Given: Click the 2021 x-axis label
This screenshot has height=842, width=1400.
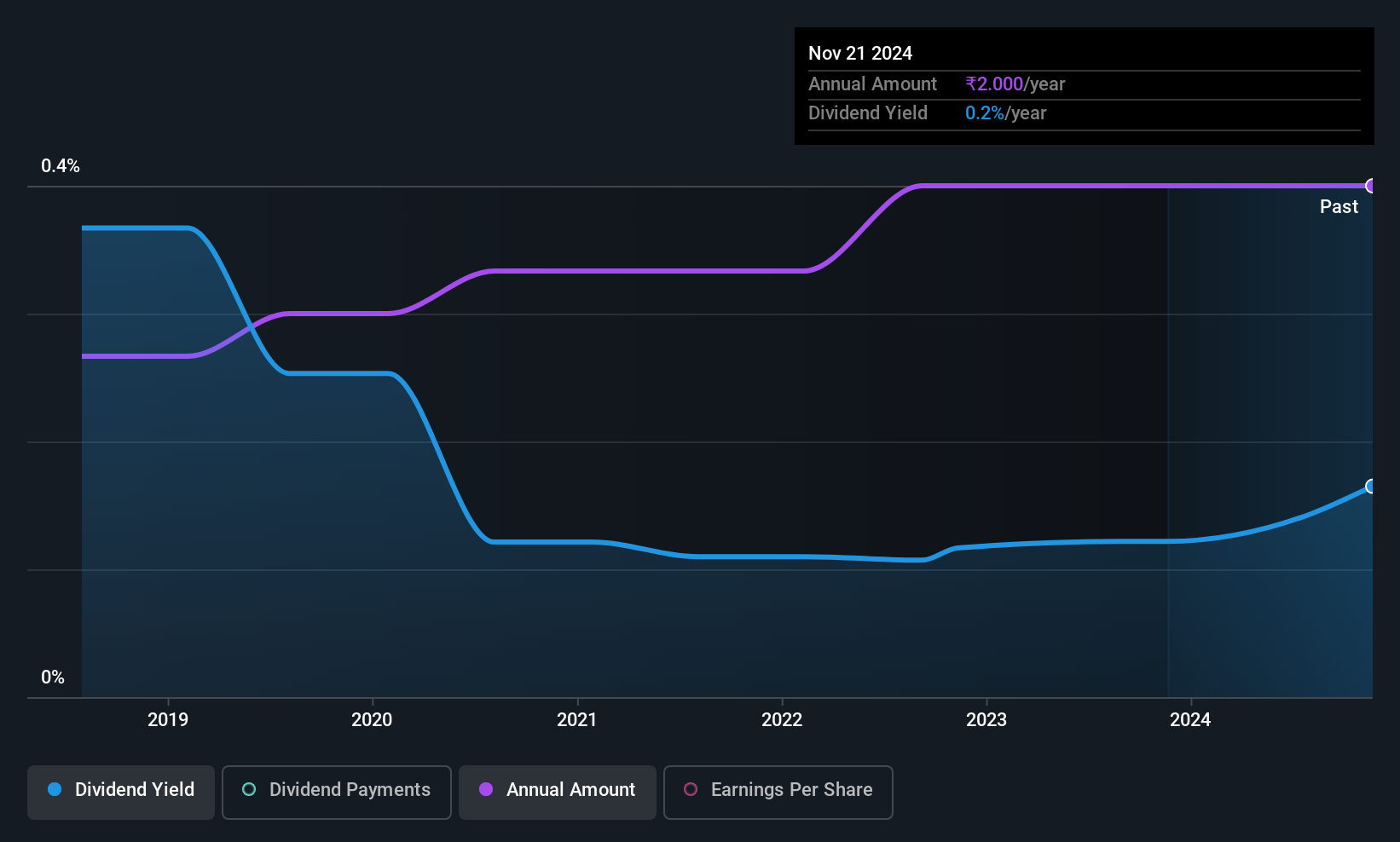Looking at the screenshot, I should [x=577, y=719].
